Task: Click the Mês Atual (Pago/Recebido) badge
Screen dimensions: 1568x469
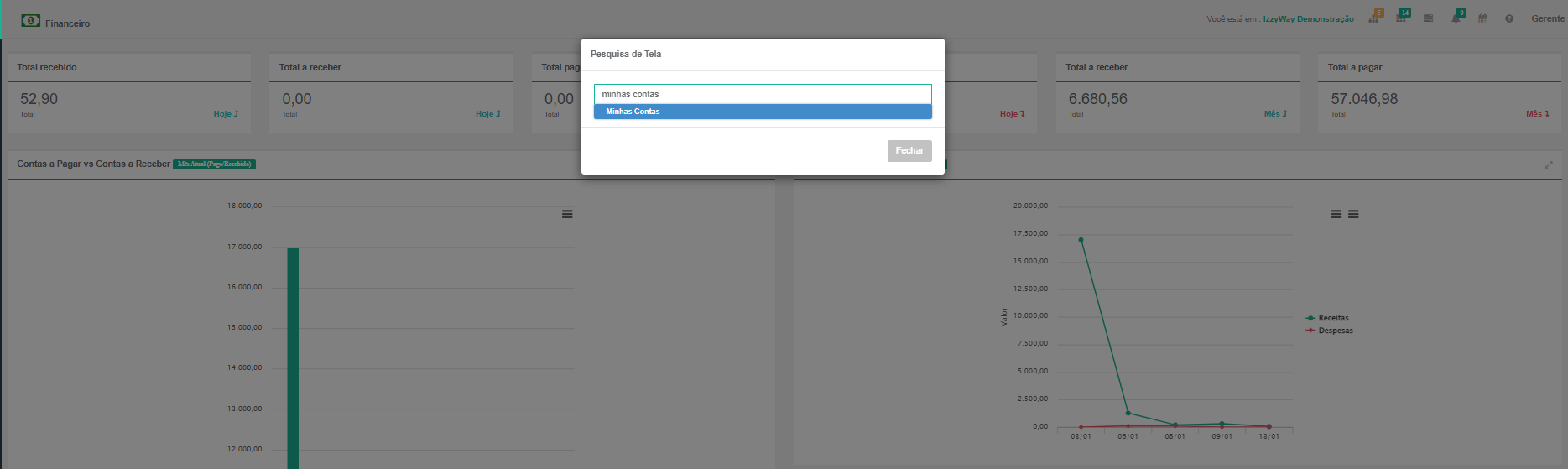Action: point(214,164)
